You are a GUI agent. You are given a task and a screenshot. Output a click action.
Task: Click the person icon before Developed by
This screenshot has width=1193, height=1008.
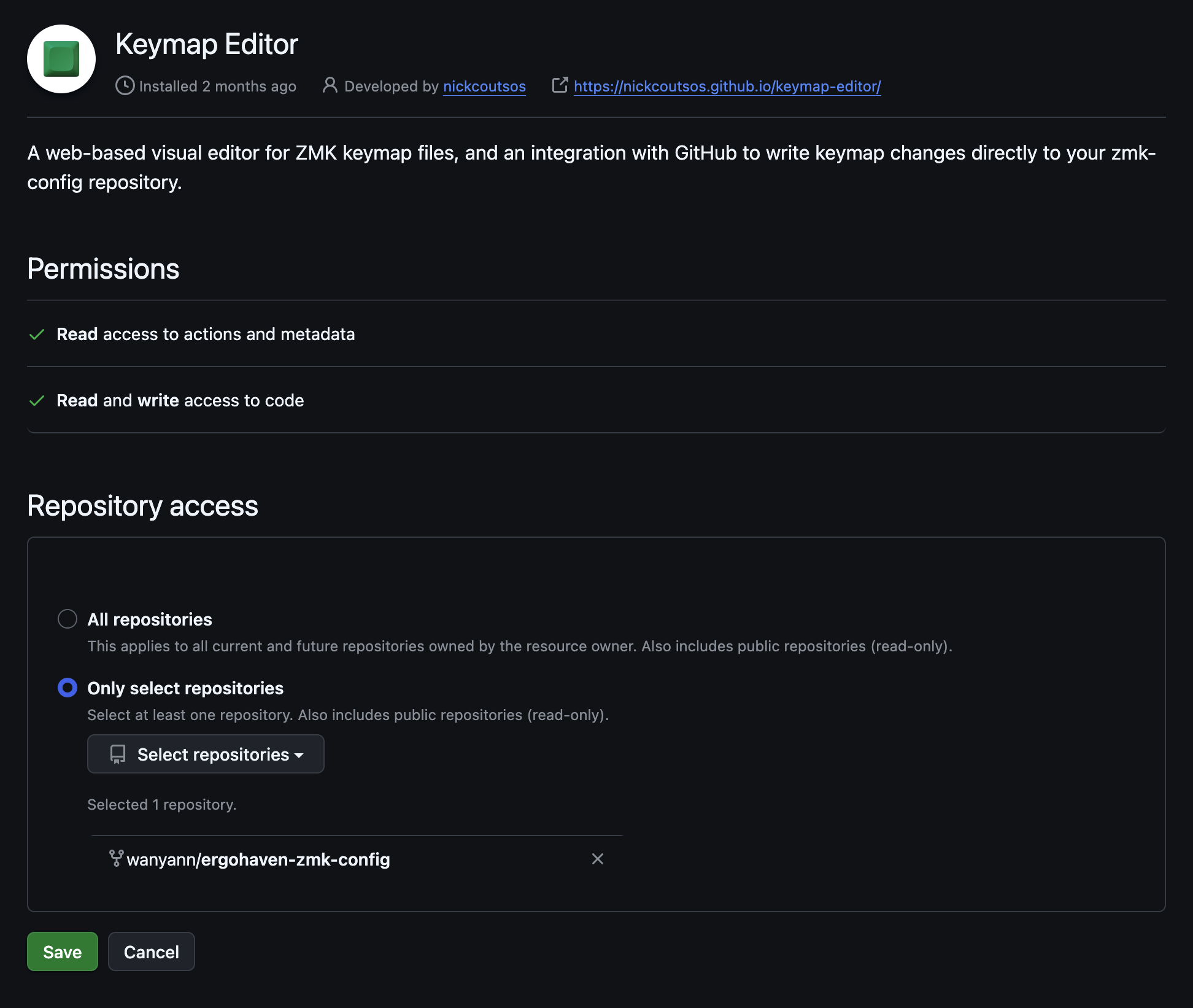point(330,85)
